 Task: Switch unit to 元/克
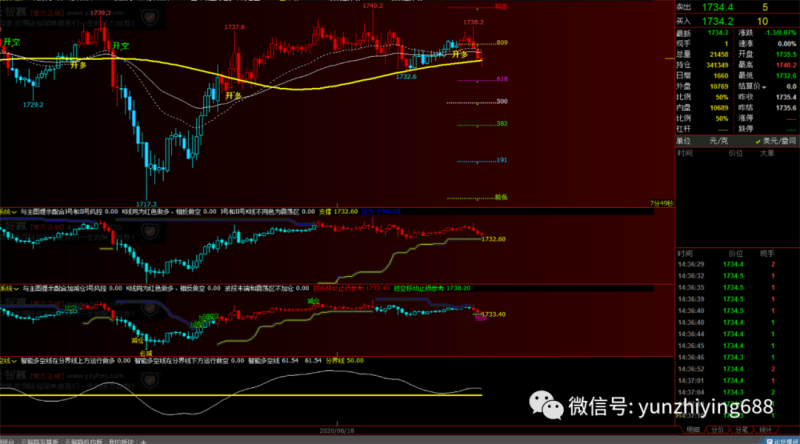tap(719, 140)
